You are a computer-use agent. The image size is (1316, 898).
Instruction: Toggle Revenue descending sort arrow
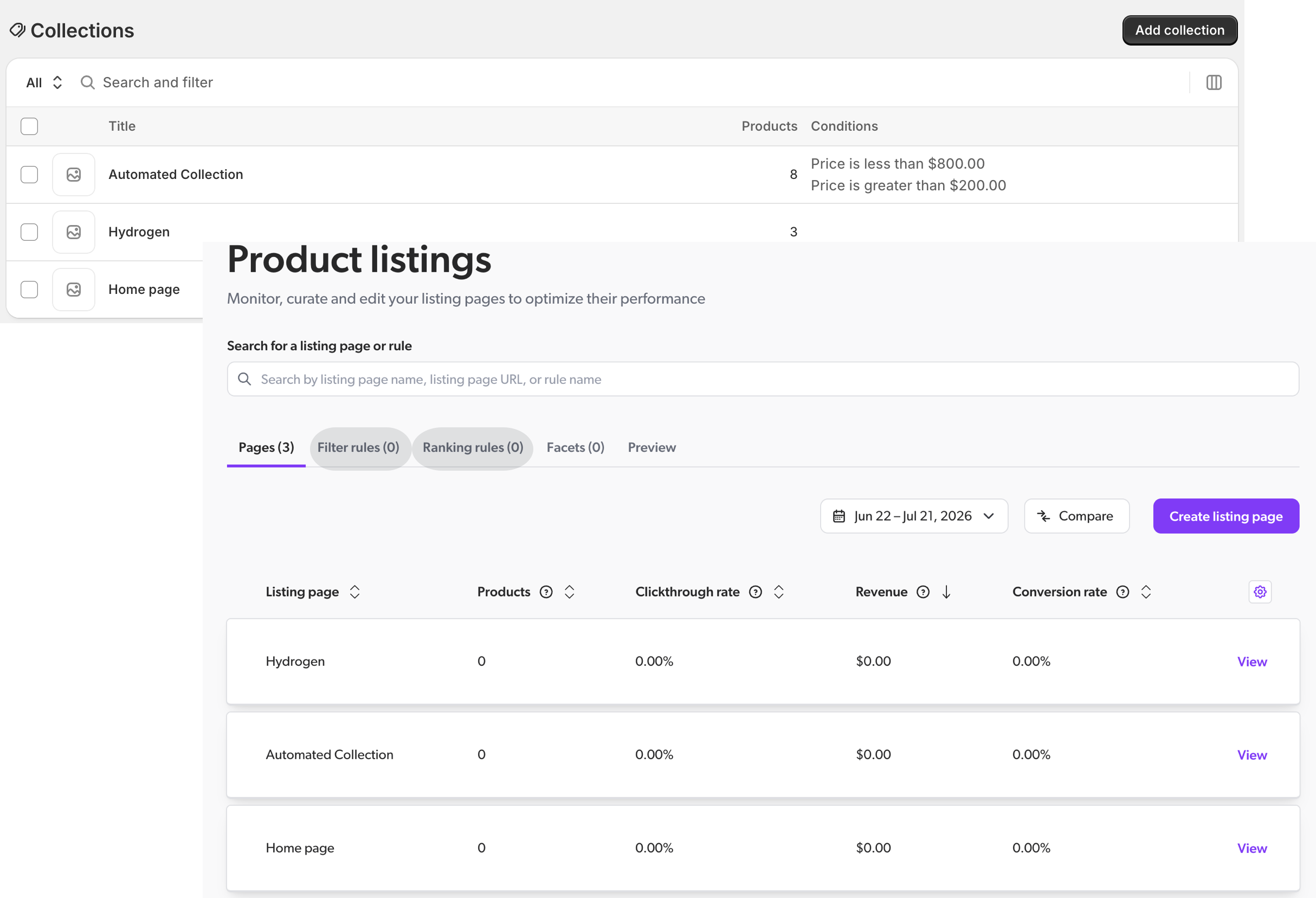pyautogui.click(x=946, y=592)
